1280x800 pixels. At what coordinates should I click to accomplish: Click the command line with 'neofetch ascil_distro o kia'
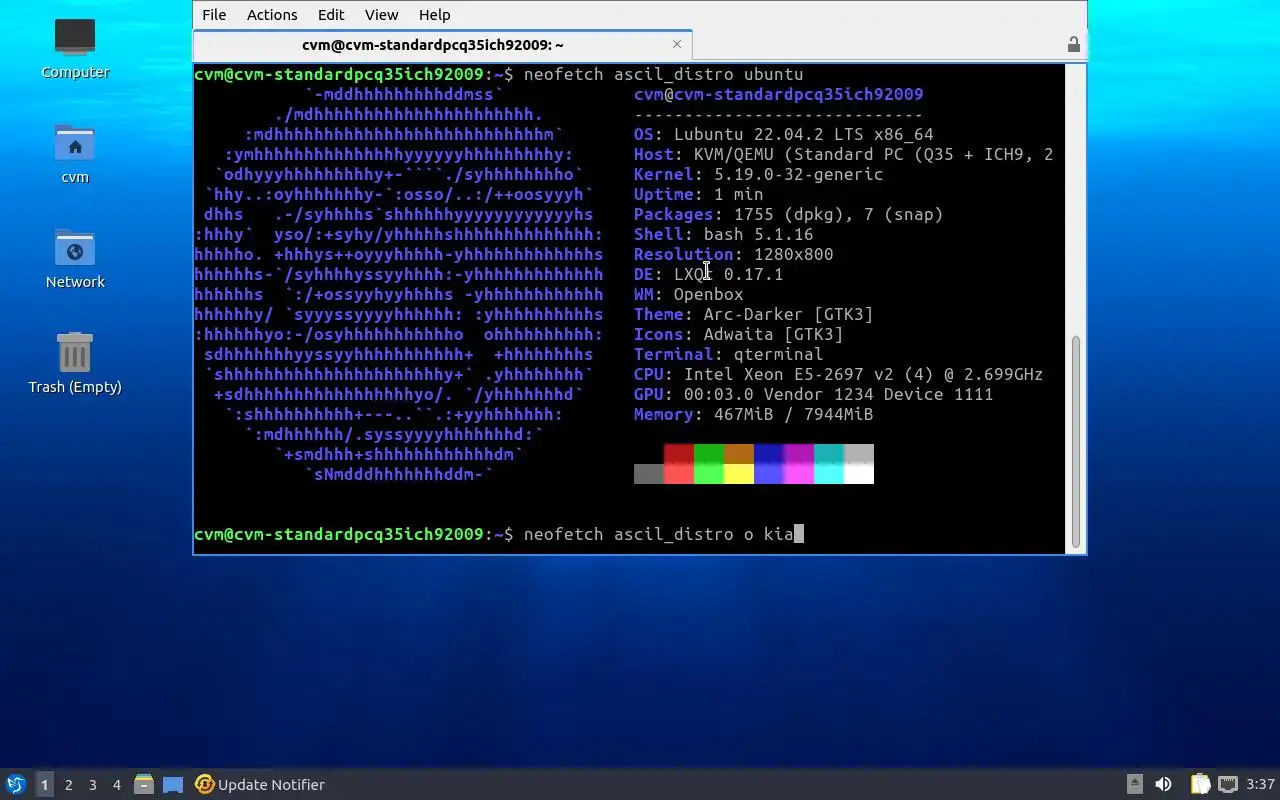point(499,534)
